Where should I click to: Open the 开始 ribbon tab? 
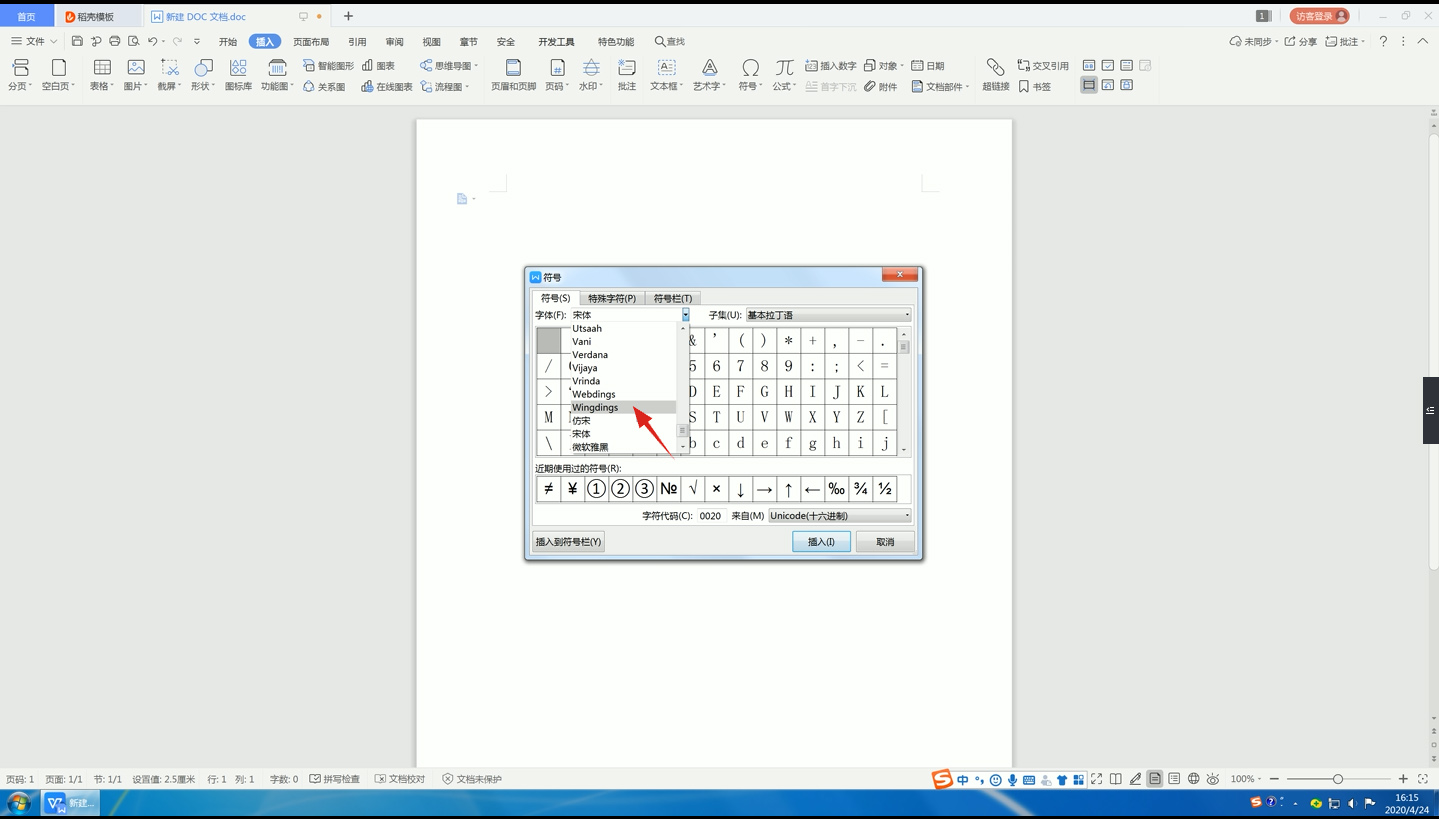pyautogui.click(x=228, y=42)
